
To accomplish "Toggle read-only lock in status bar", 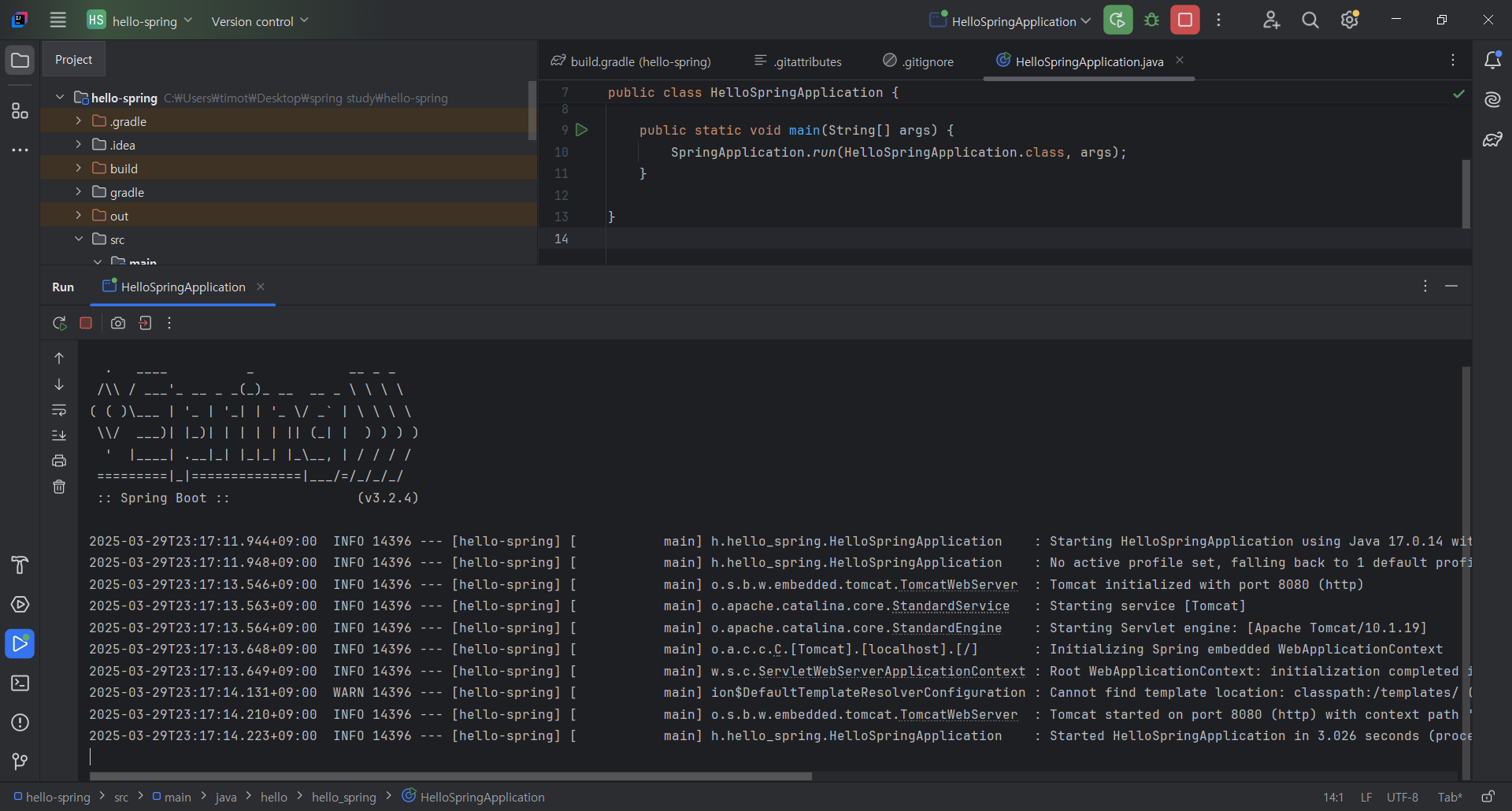I will pyautogui.click(x=1488, y=797).
